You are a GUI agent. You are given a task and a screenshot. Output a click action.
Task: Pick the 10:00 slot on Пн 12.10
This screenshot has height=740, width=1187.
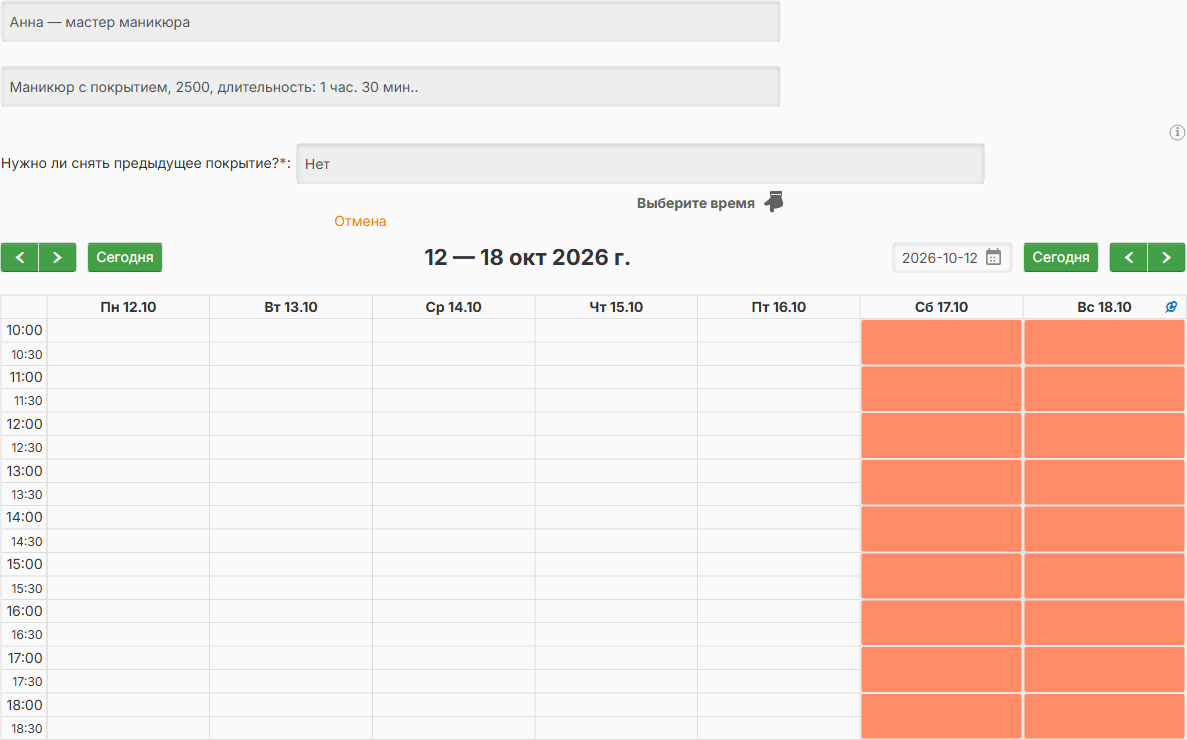click(128, 331)
